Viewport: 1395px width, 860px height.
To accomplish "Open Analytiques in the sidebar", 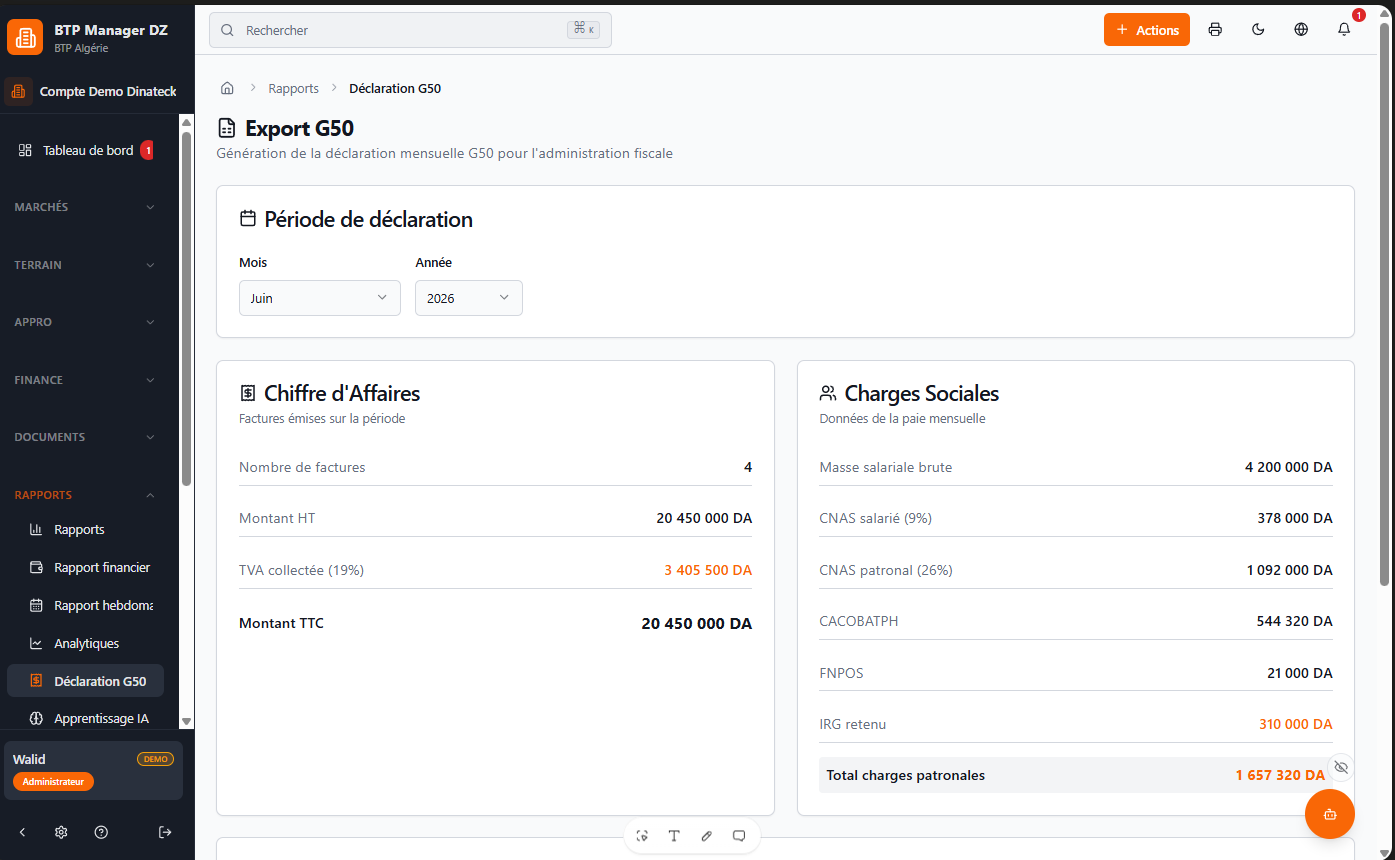I will [85, 643].
